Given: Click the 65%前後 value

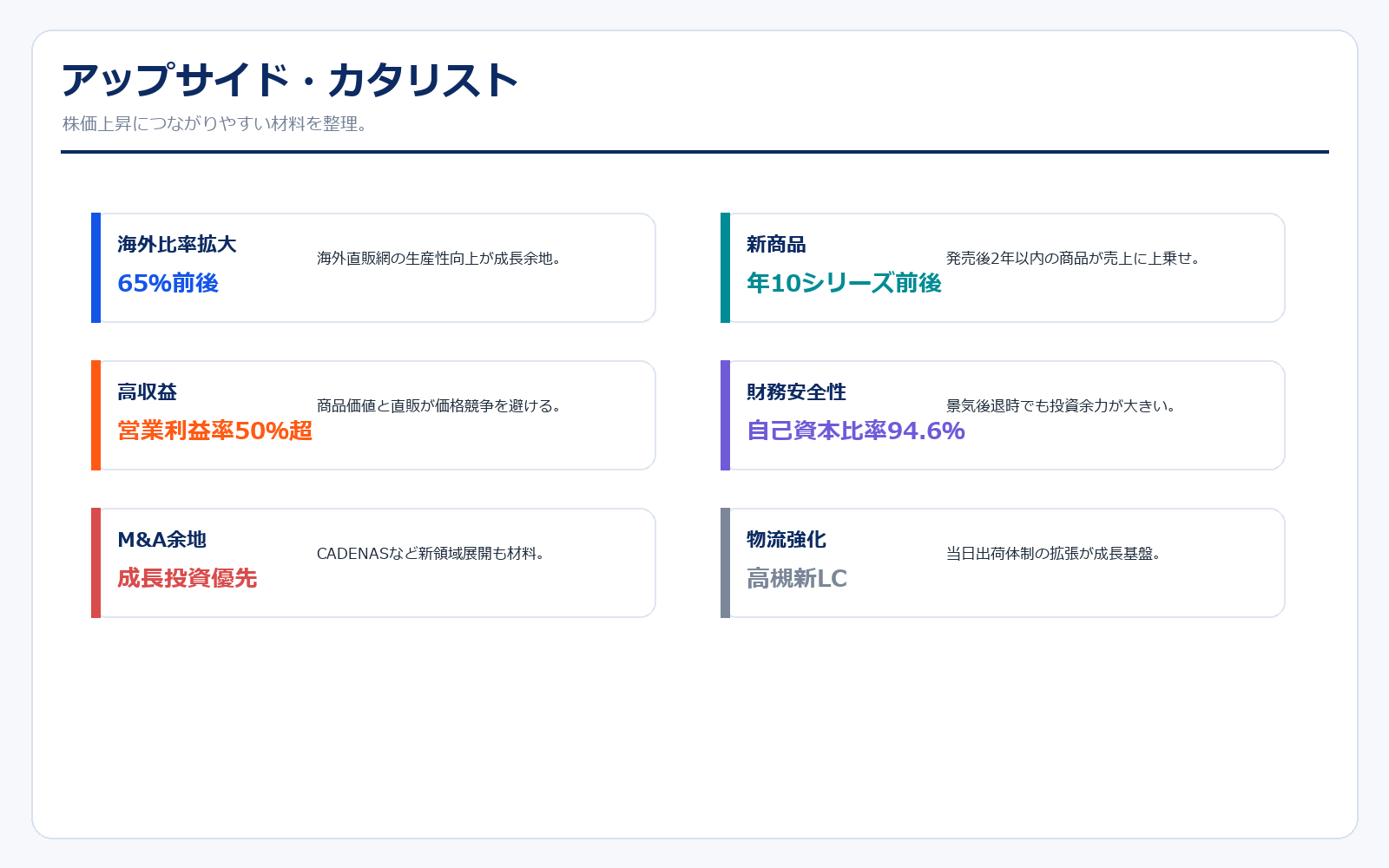Looking at the screenshot, I should tap(168, 283).
